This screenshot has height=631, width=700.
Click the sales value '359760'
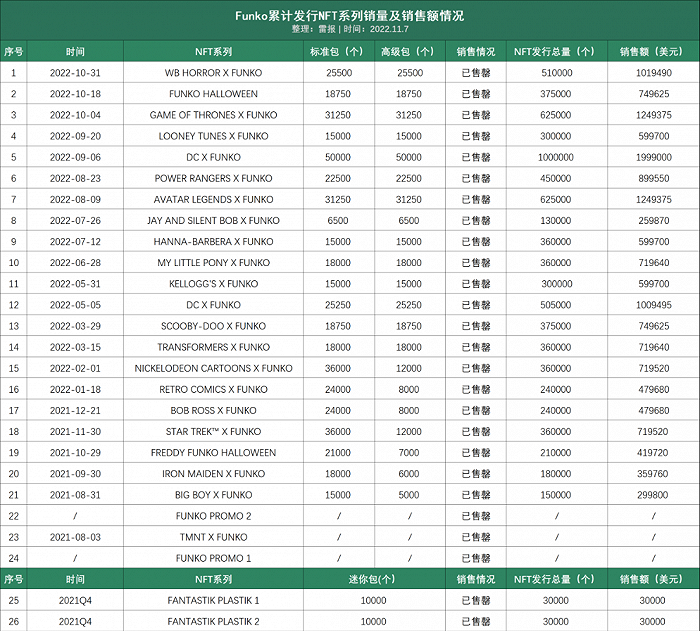tap(653, 474)
